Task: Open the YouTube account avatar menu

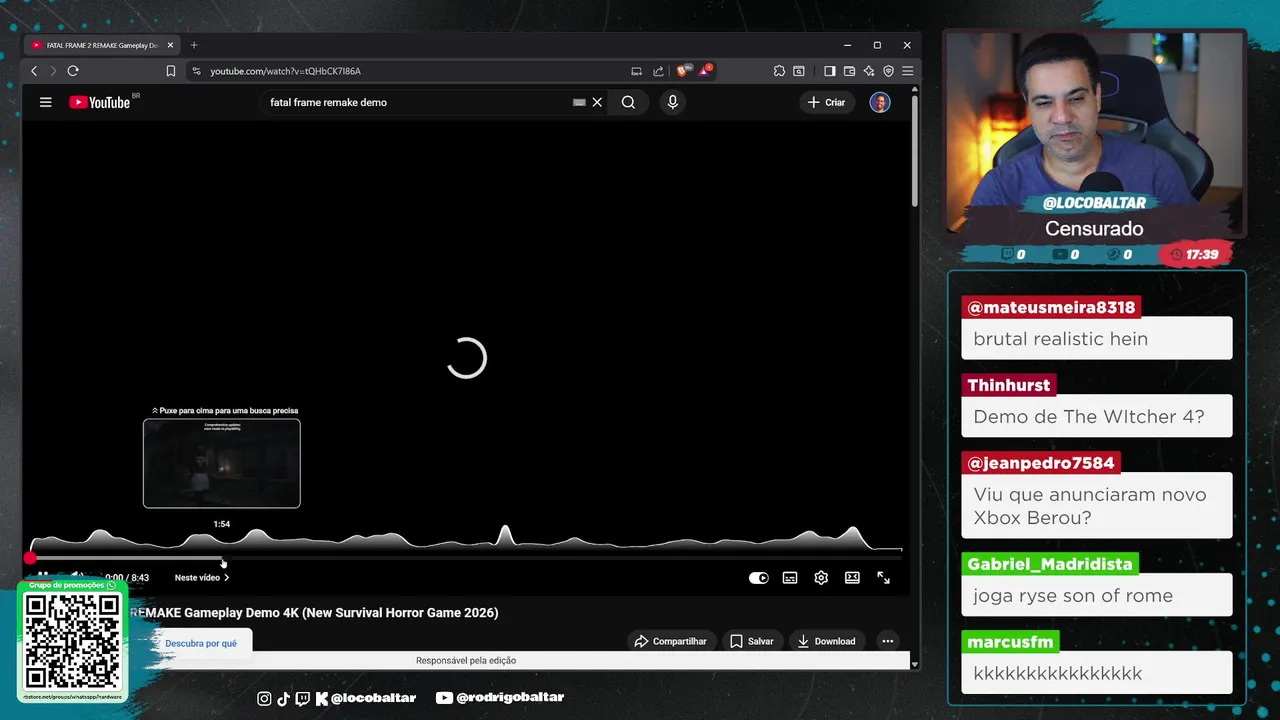Action: (880, 102)
